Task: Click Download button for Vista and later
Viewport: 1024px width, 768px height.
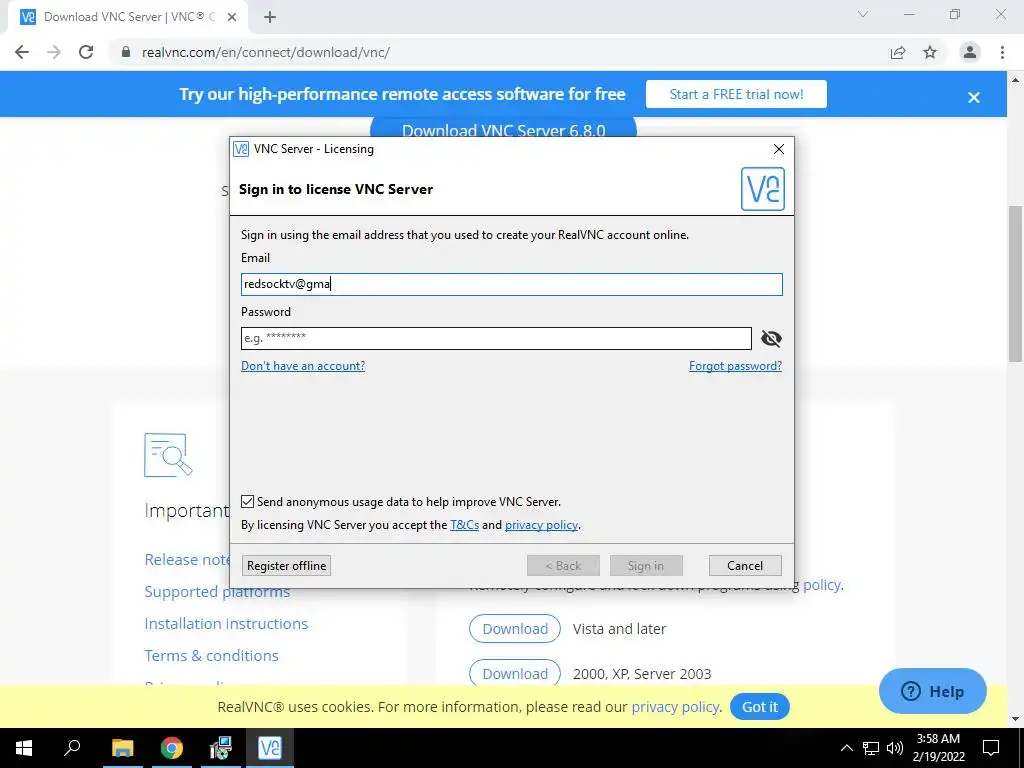Action: point(515,629)
